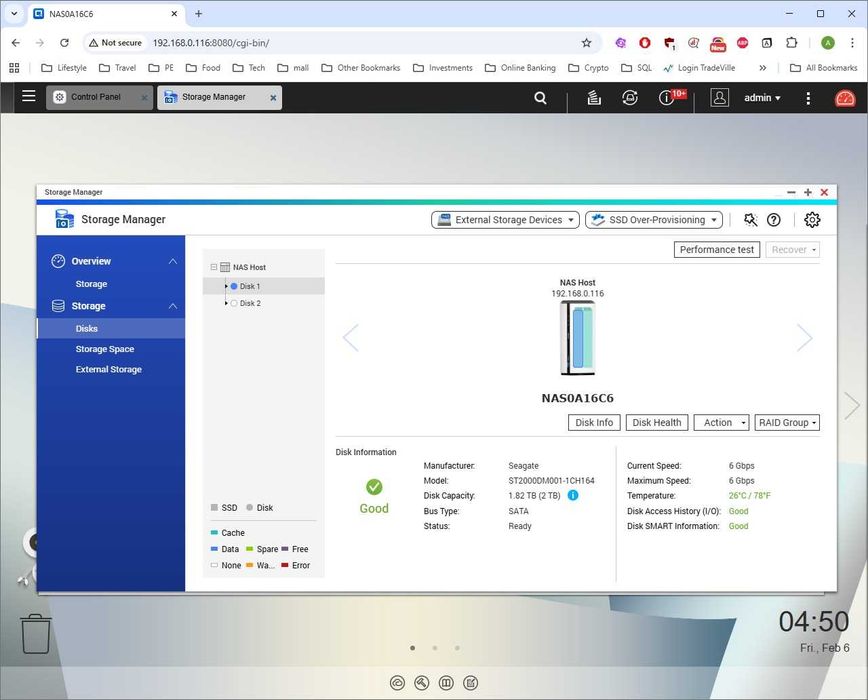This screenshot has height=700, width=868.
Task: Open external devices icon in QTS bar
Action: click(630, 98)
